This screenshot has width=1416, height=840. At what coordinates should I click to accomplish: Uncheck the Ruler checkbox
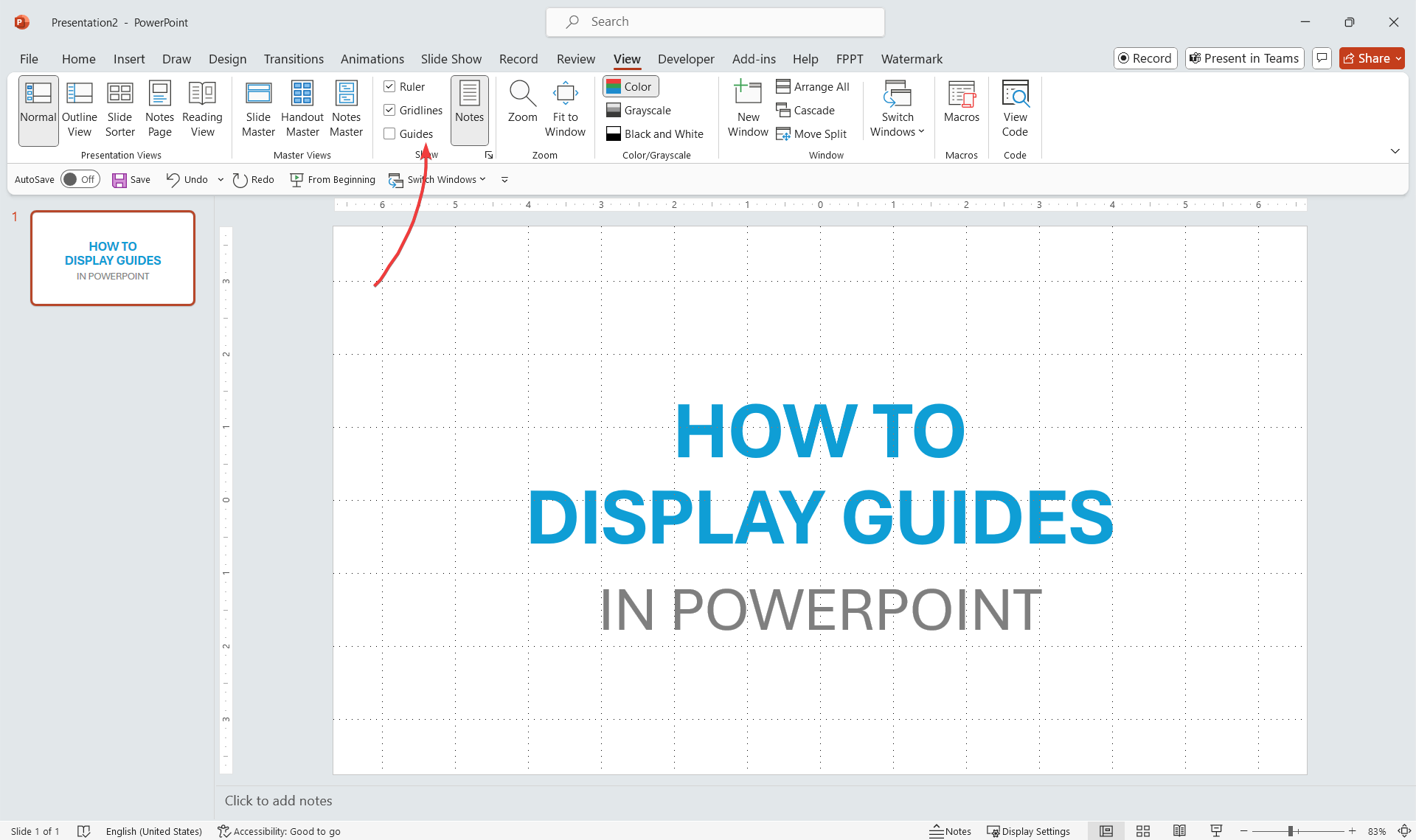[389, 86]
